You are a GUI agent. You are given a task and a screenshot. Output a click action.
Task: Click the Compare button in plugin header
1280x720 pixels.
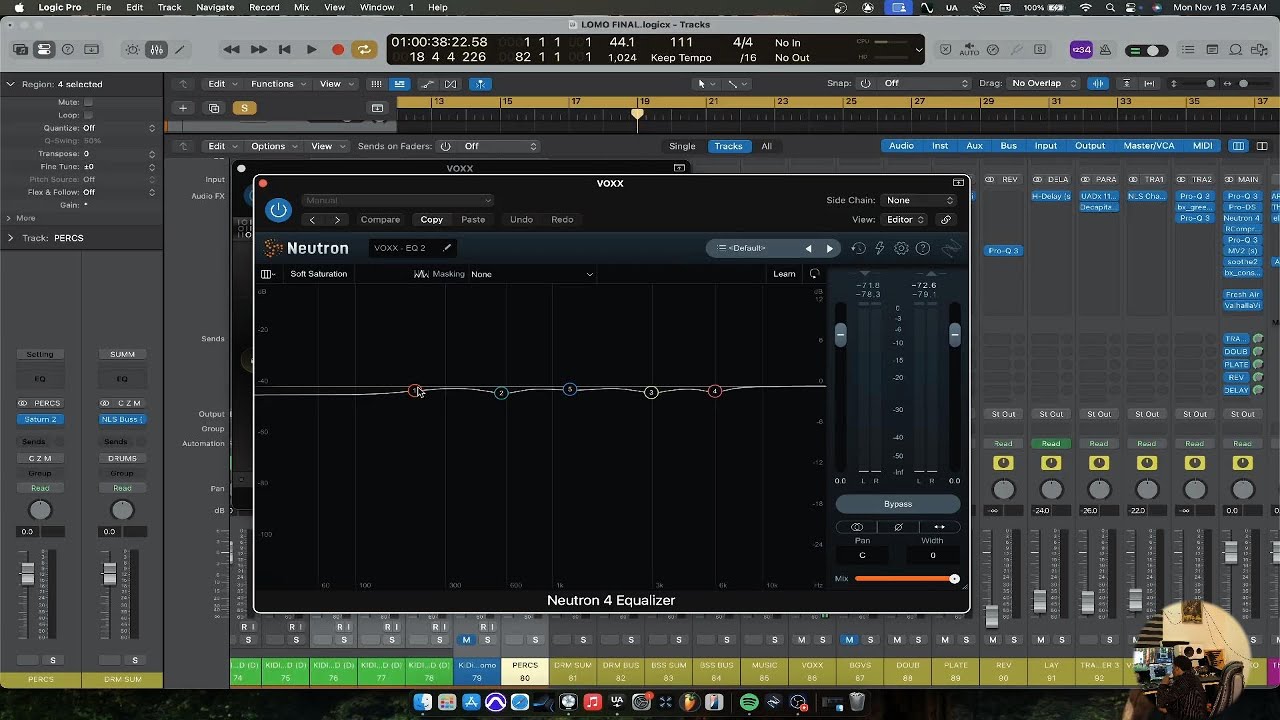coord(380,220)
